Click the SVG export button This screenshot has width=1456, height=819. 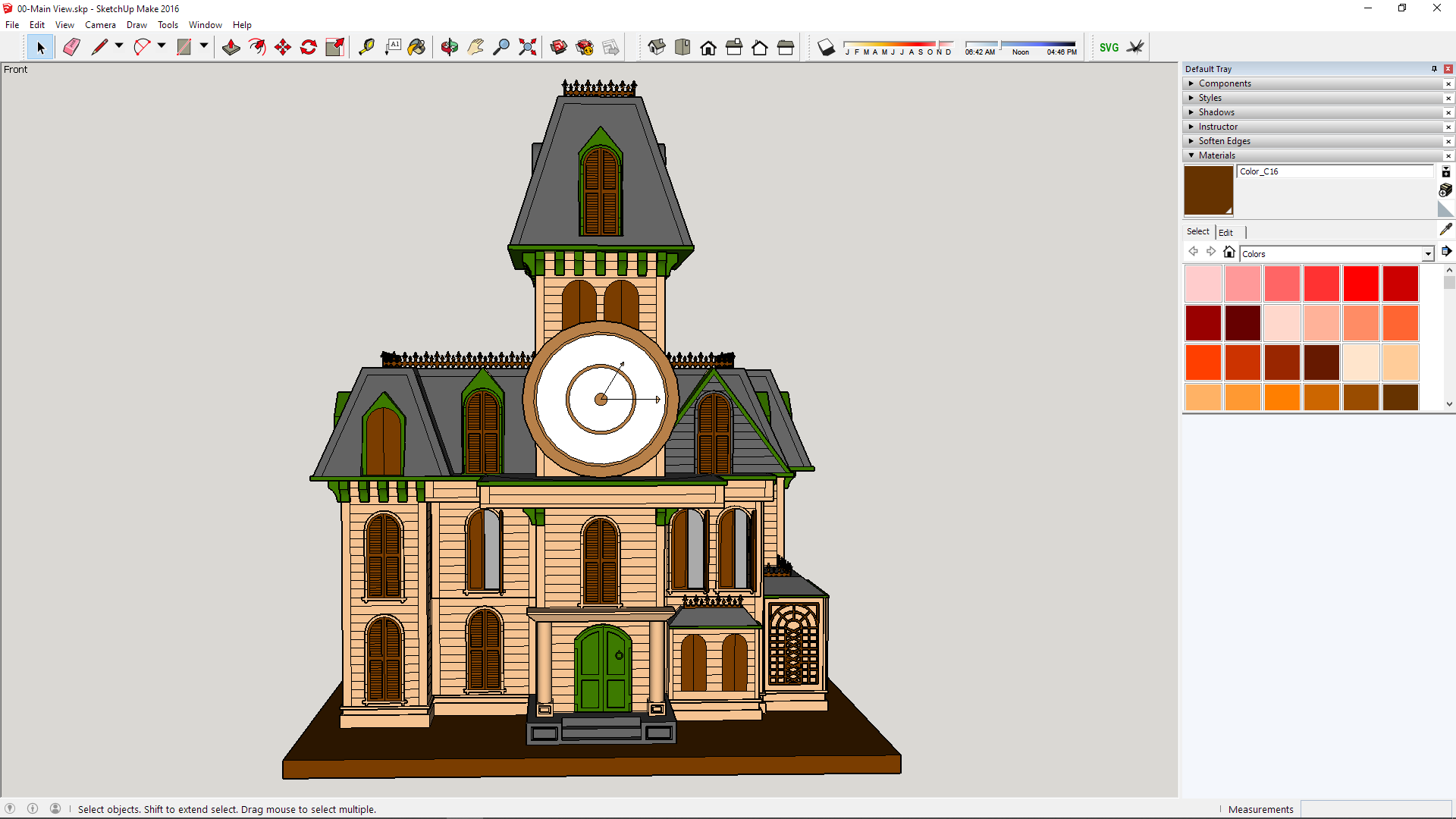click(1109, 47)
